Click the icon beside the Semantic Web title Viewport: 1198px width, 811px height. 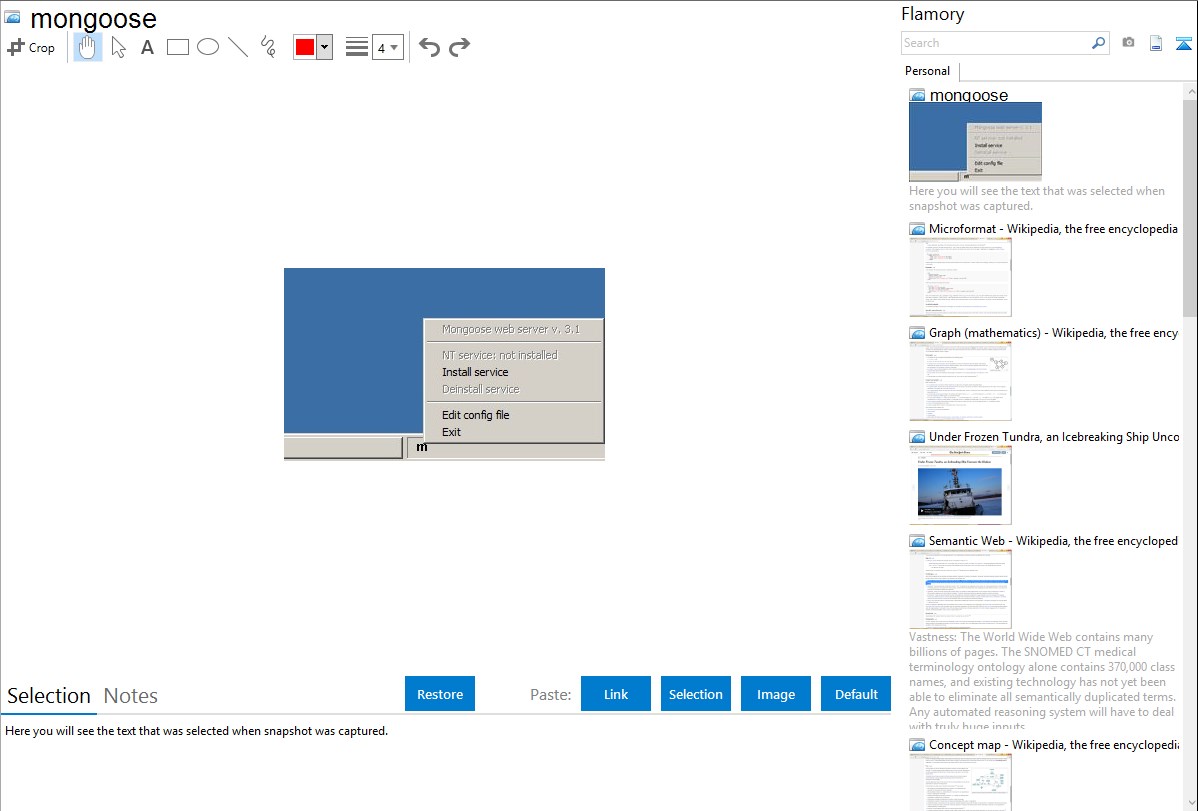pos(917,541)
